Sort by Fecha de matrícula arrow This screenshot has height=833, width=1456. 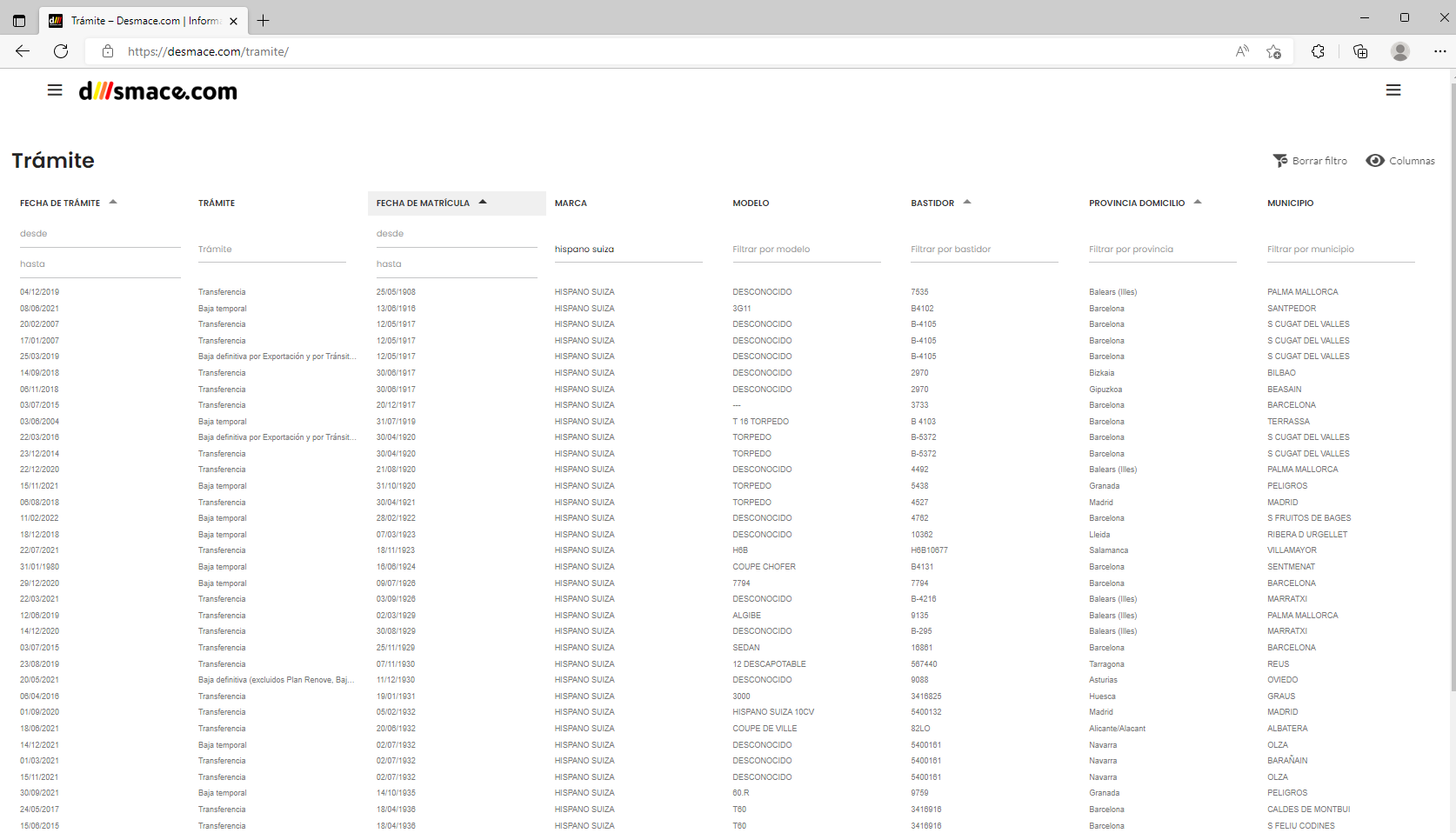[x=483, y=202]
